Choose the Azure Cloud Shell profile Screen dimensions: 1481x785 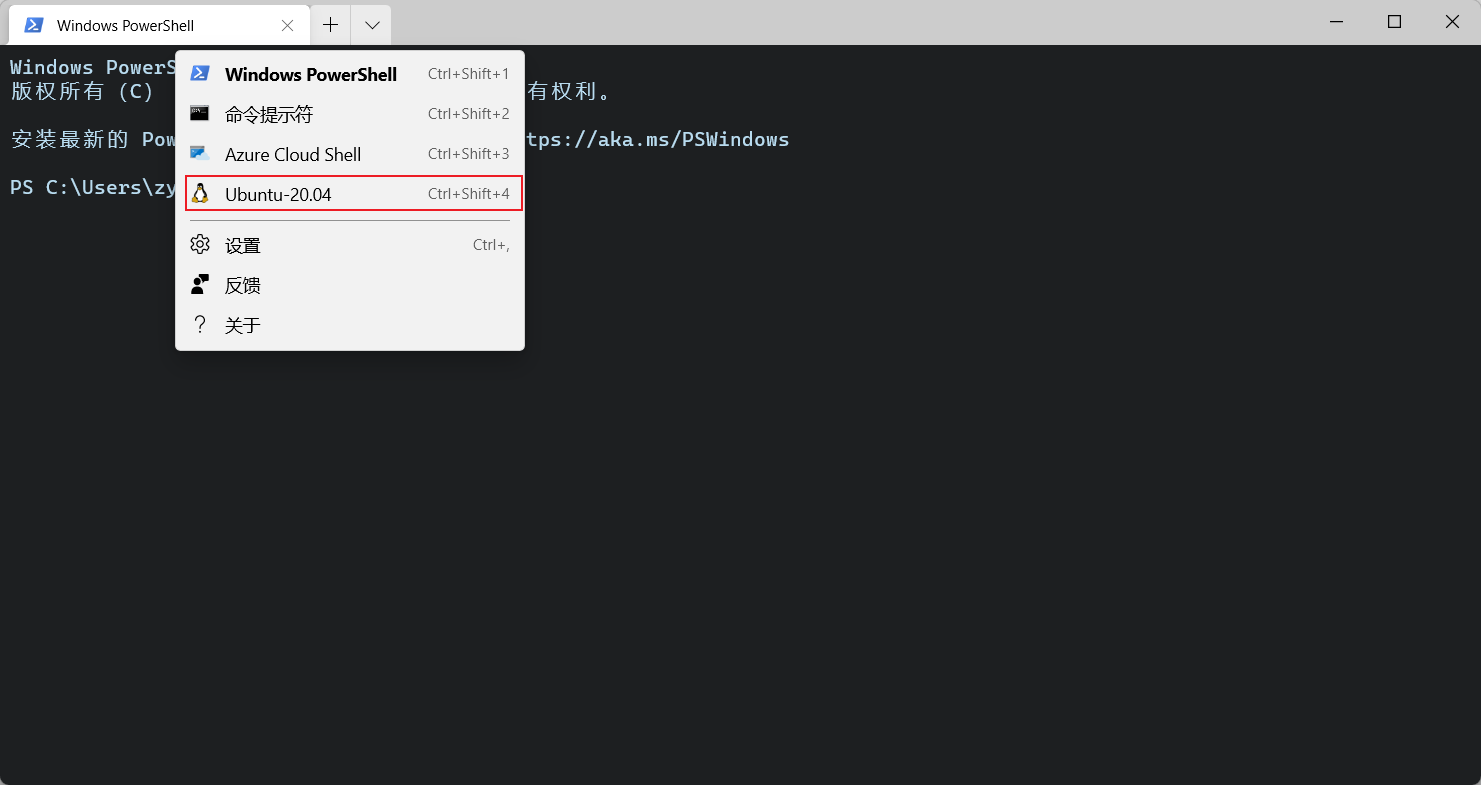pos(293,154)
